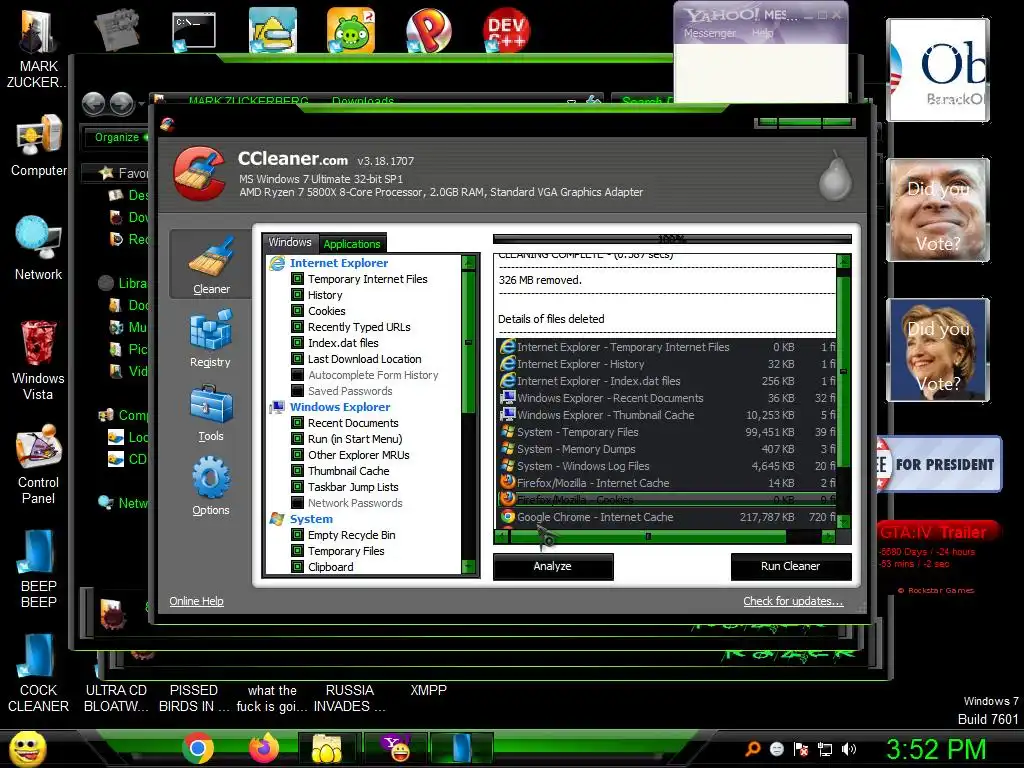Click Yahoo Messenger taskbar button
Screen dimensions: 1024x768
click(x=396, y=748)
